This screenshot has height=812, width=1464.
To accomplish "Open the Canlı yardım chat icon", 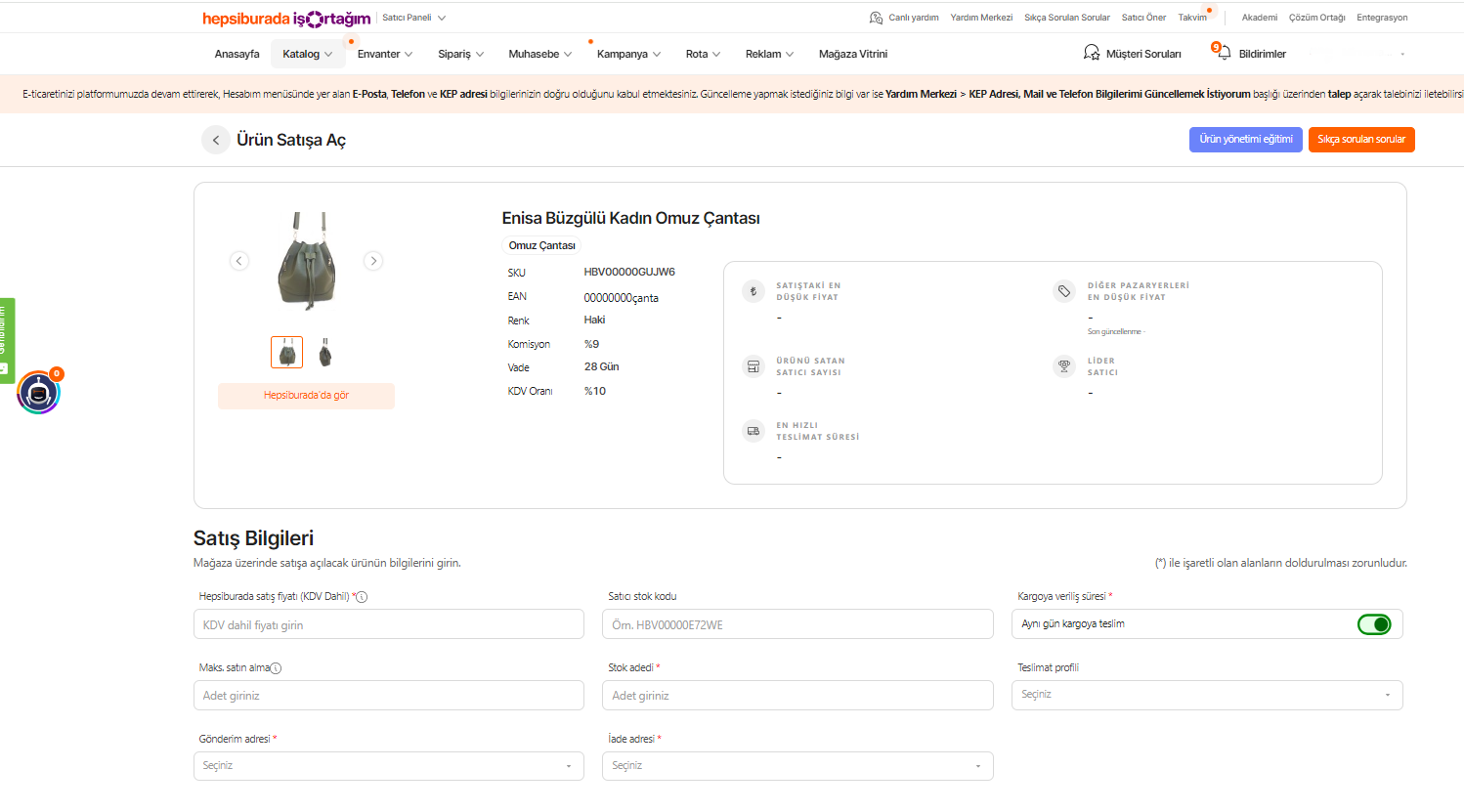I will pyautogui.click(x=876, y=18).
